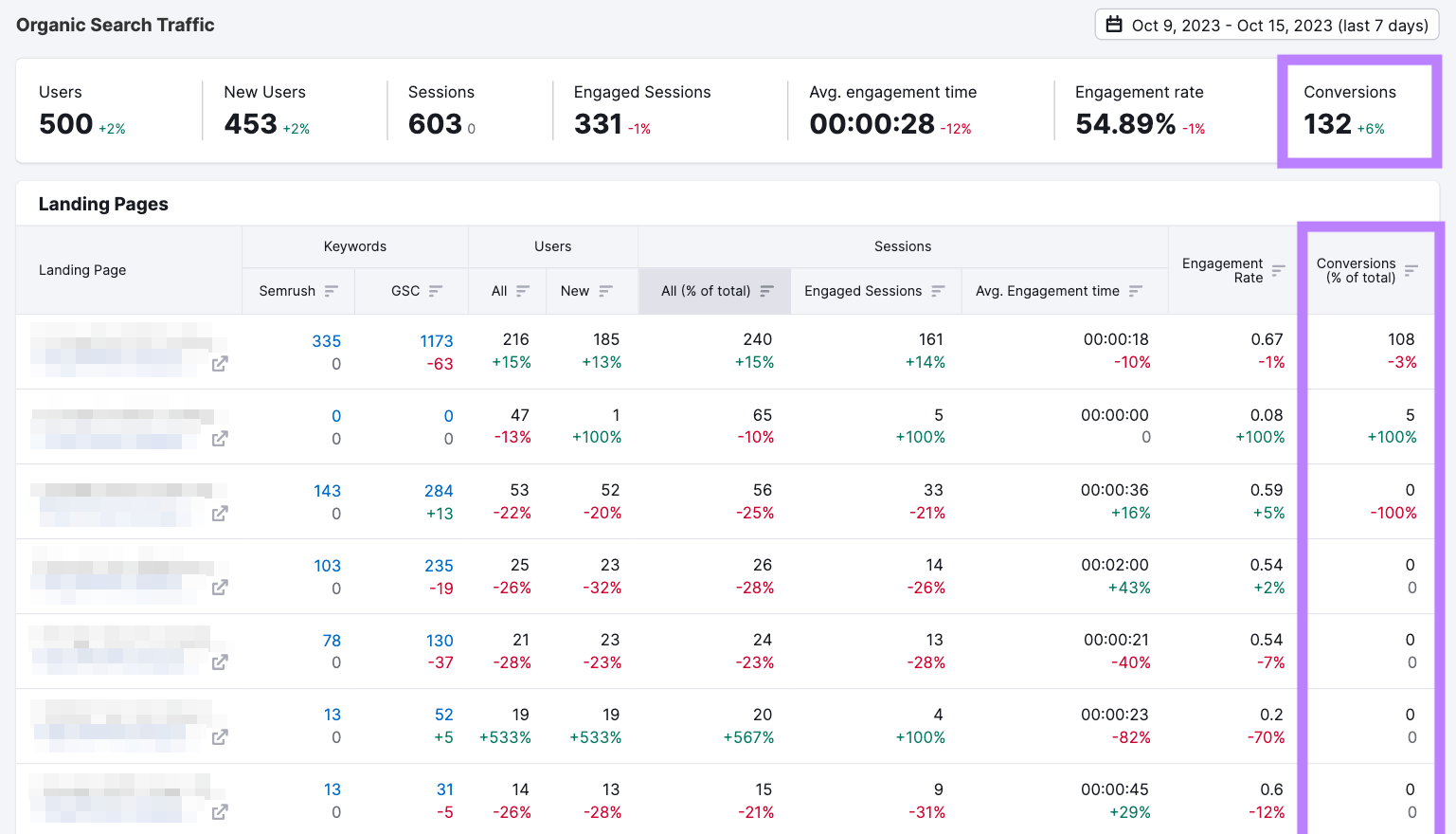Select the Conversions metric card

pyautogui.click(x=1357, y=109)
